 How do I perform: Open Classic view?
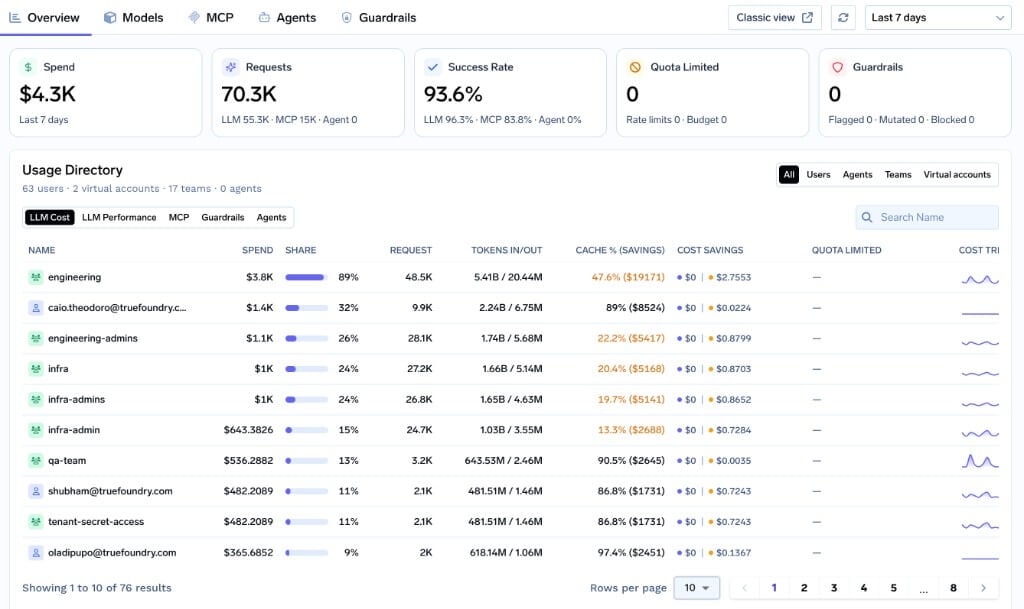click(x=775, y=18)
